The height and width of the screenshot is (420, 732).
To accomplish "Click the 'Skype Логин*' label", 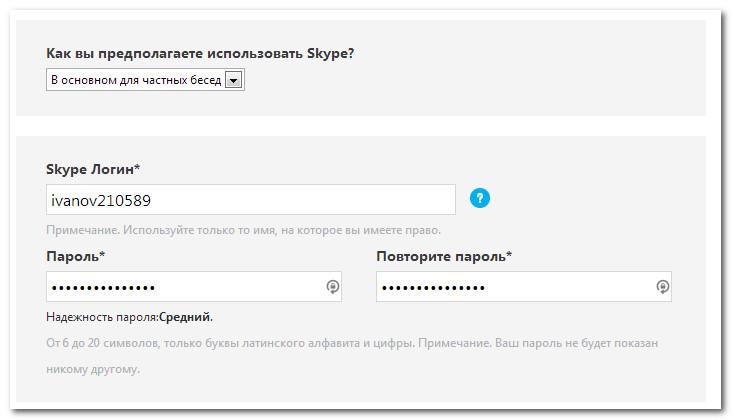I will [x=93, y=170].
